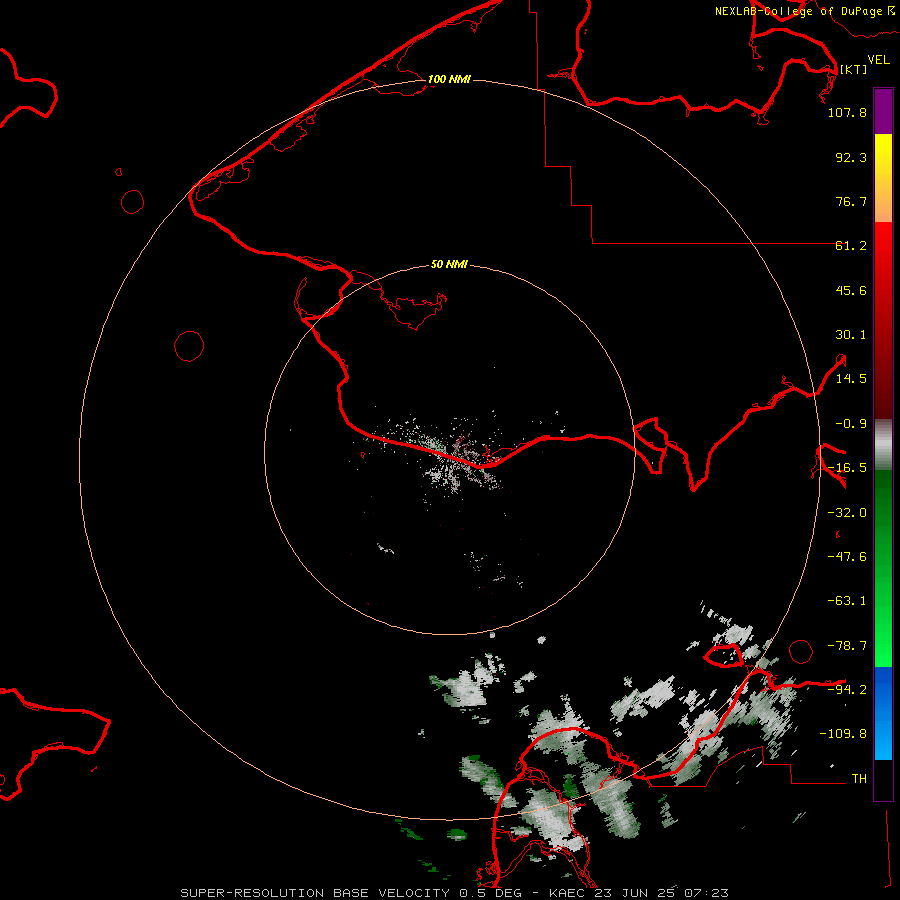Image resolution: width=900 pixels, height=900 pixels.
Task: Click the purple top segment of color bar
Action: click(x=883, y=111)
